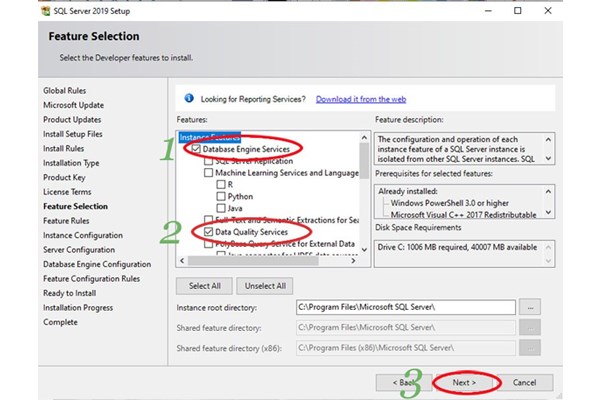Select the Feature Configuration Rules step
Screen dimensions: 600x400
click(x=91, y=279)
